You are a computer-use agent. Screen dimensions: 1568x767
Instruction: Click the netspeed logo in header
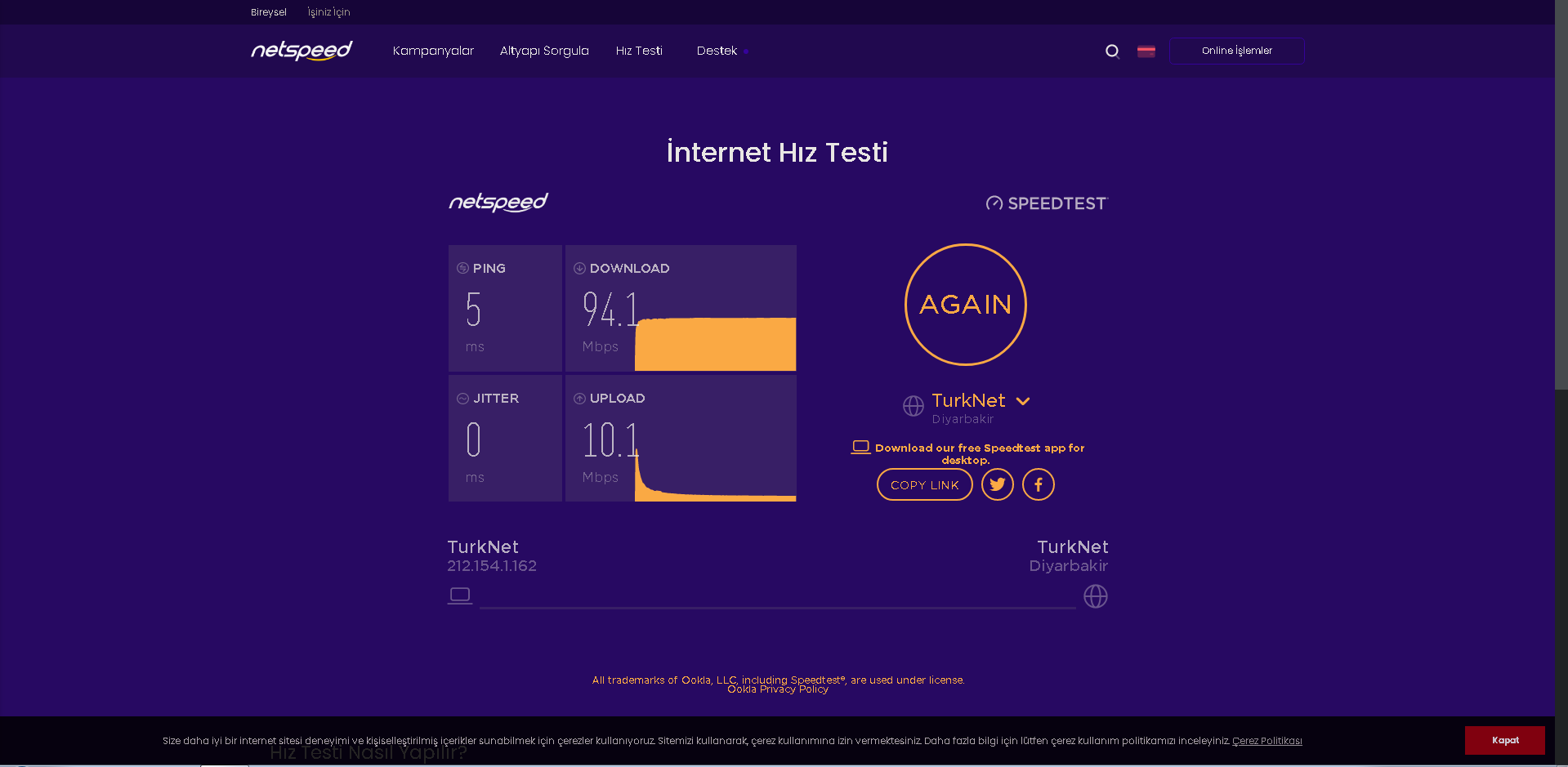(302, 51)
